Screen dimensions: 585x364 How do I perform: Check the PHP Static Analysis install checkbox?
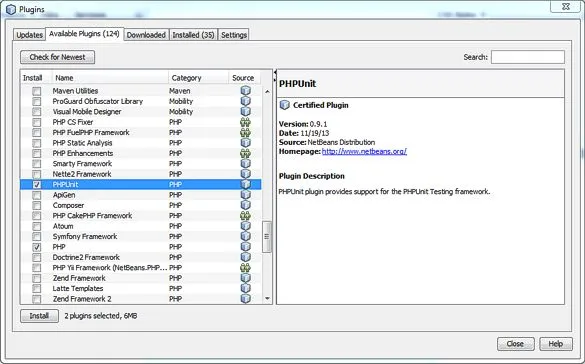37,143
